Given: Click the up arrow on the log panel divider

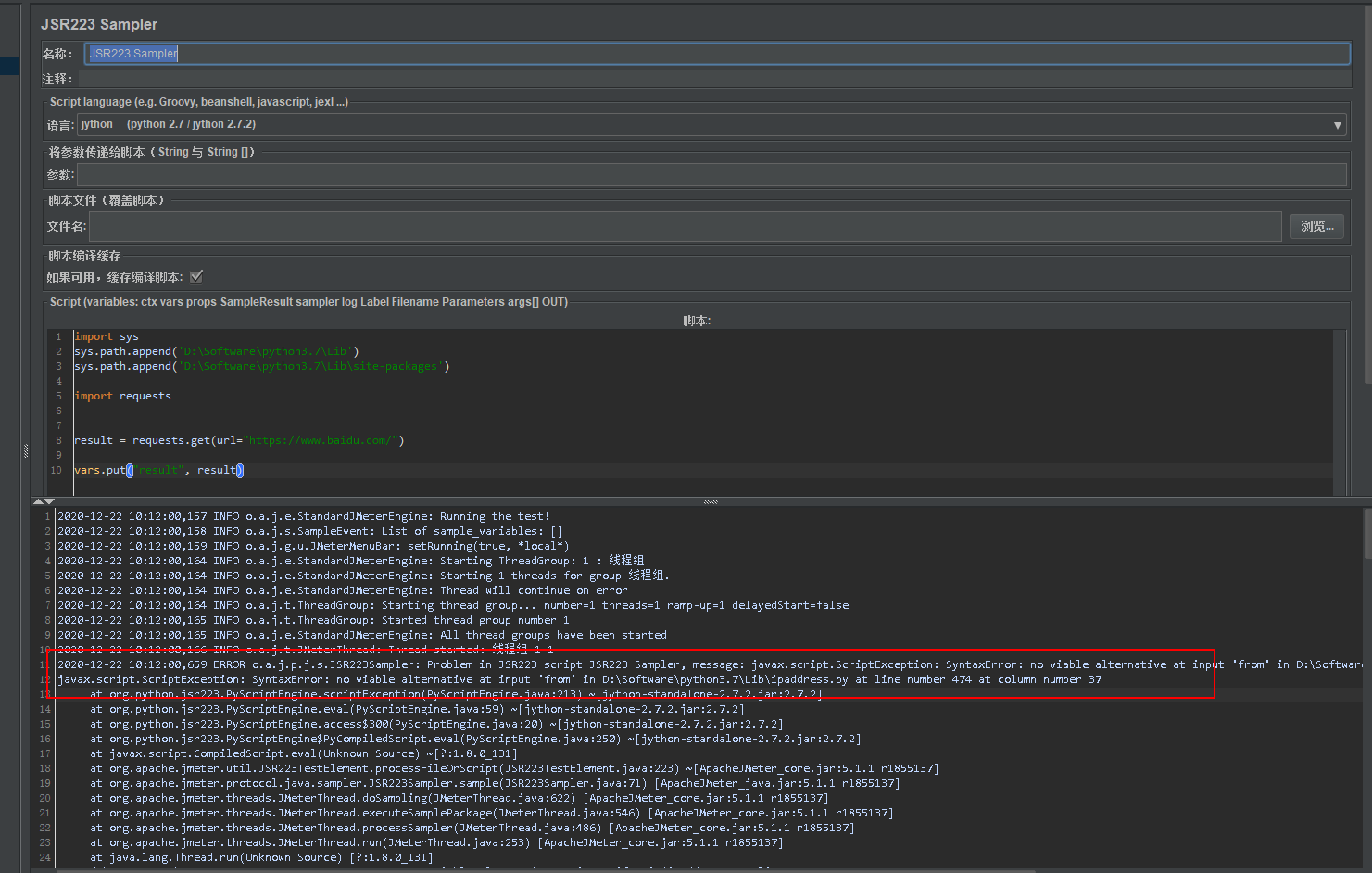Looking at the screenshot, I should [38, 501].
